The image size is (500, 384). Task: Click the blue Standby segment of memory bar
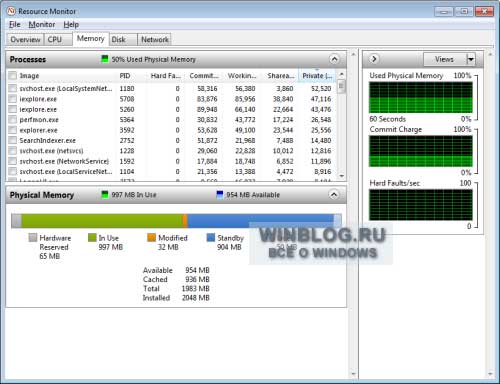click(x=260, y=221)
